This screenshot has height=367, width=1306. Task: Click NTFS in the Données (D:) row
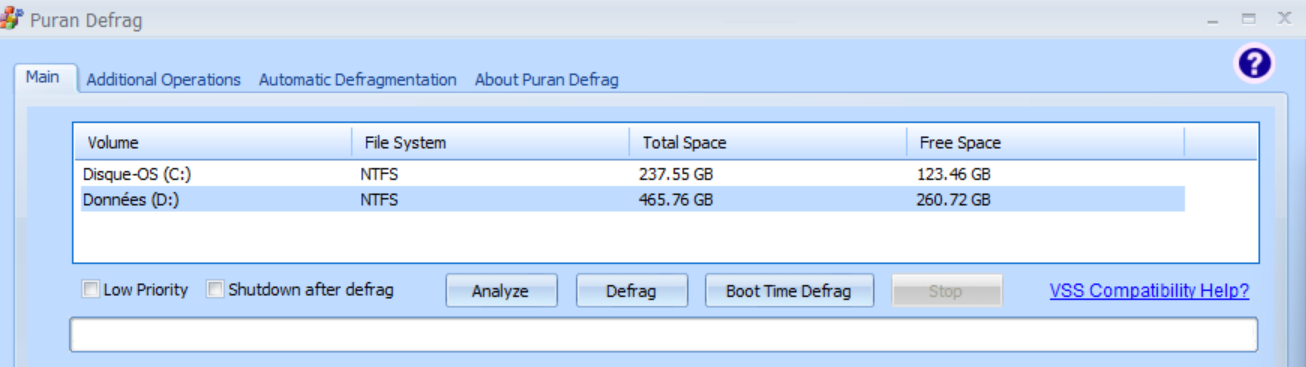click(x=379, y=199)
